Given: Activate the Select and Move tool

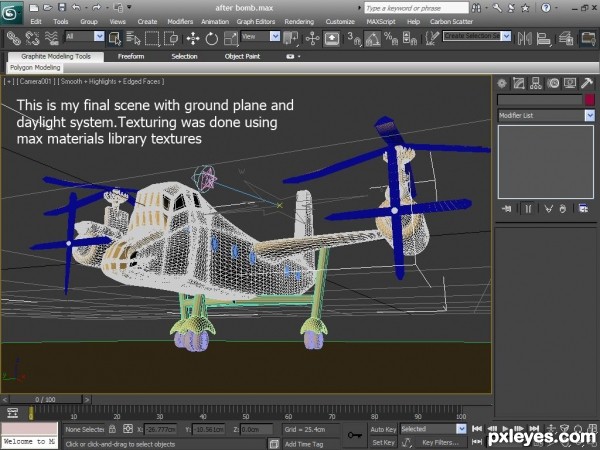Looking at the screenshot, I should point(193,39).
